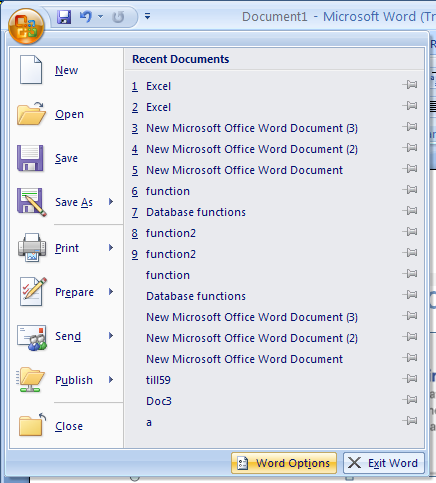Open Customize Quick Access Toolbar dropdown
436x483 pixels.
click(147, 16)
